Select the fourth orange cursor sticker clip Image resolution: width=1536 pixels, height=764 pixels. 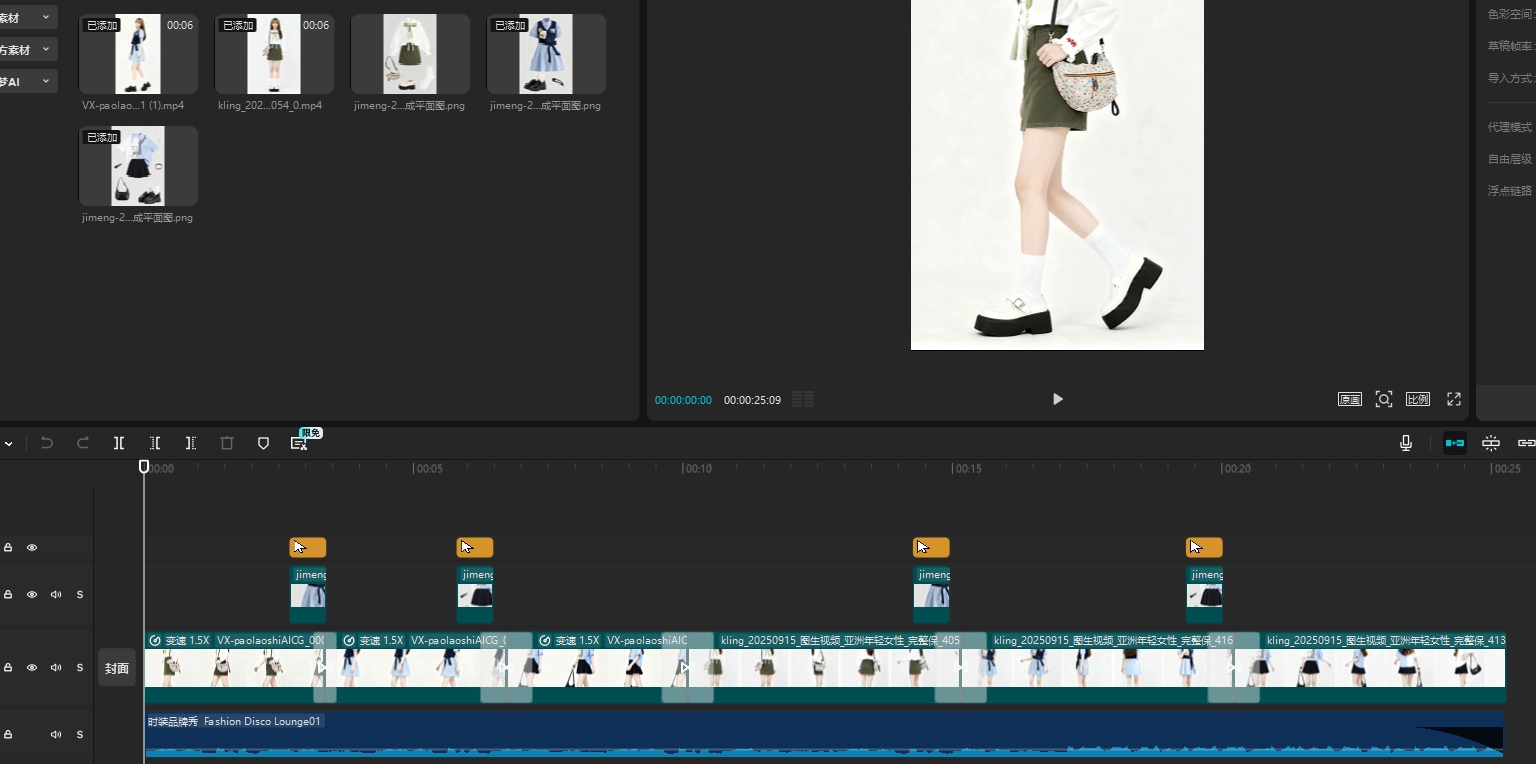point(1204,548)
